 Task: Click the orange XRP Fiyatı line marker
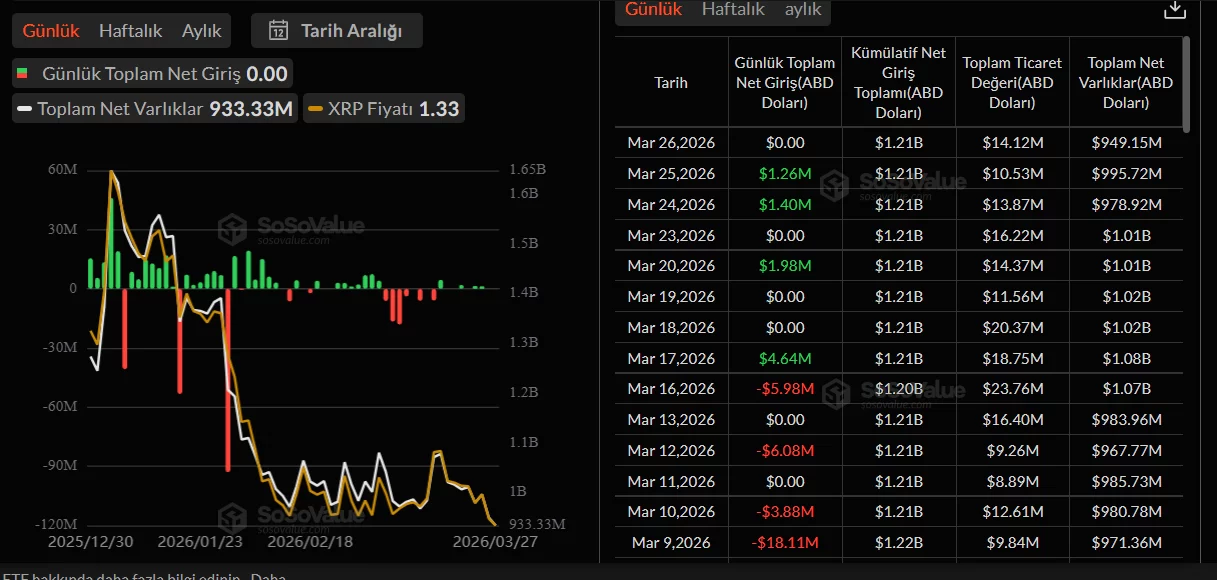pos(315,109)
